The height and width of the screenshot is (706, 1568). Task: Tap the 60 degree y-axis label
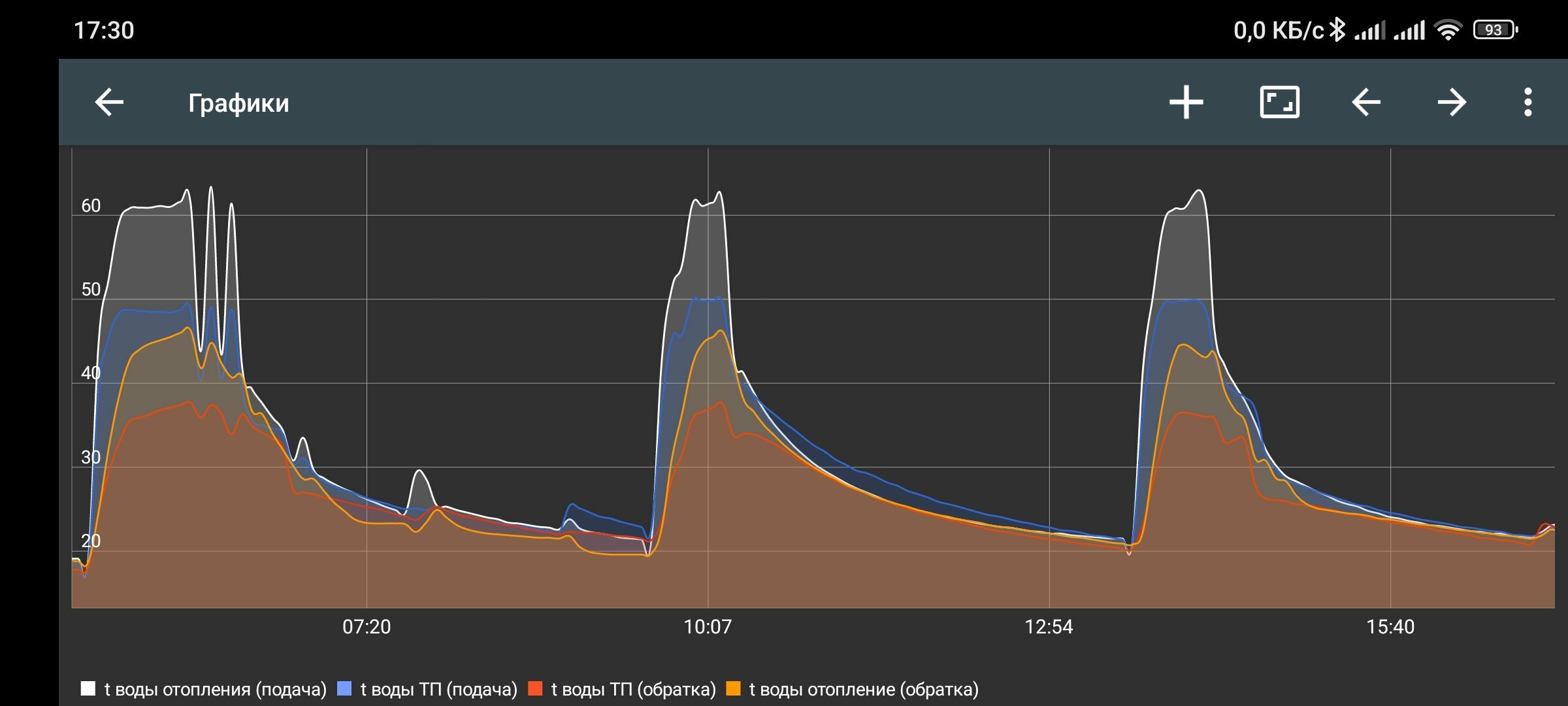click(91, 206)
